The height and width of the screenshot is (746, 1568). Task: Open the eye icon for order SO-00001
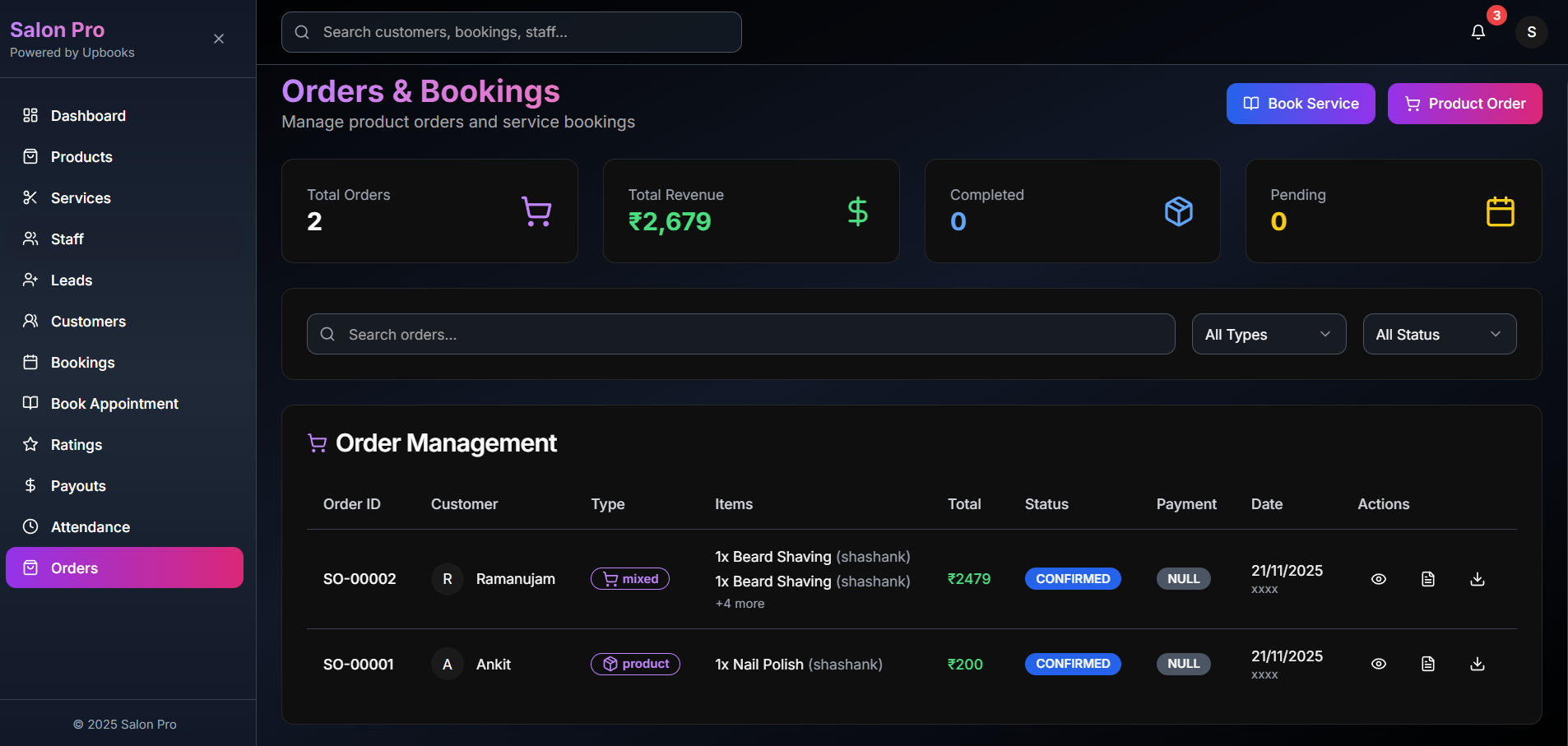point(1379,664)
